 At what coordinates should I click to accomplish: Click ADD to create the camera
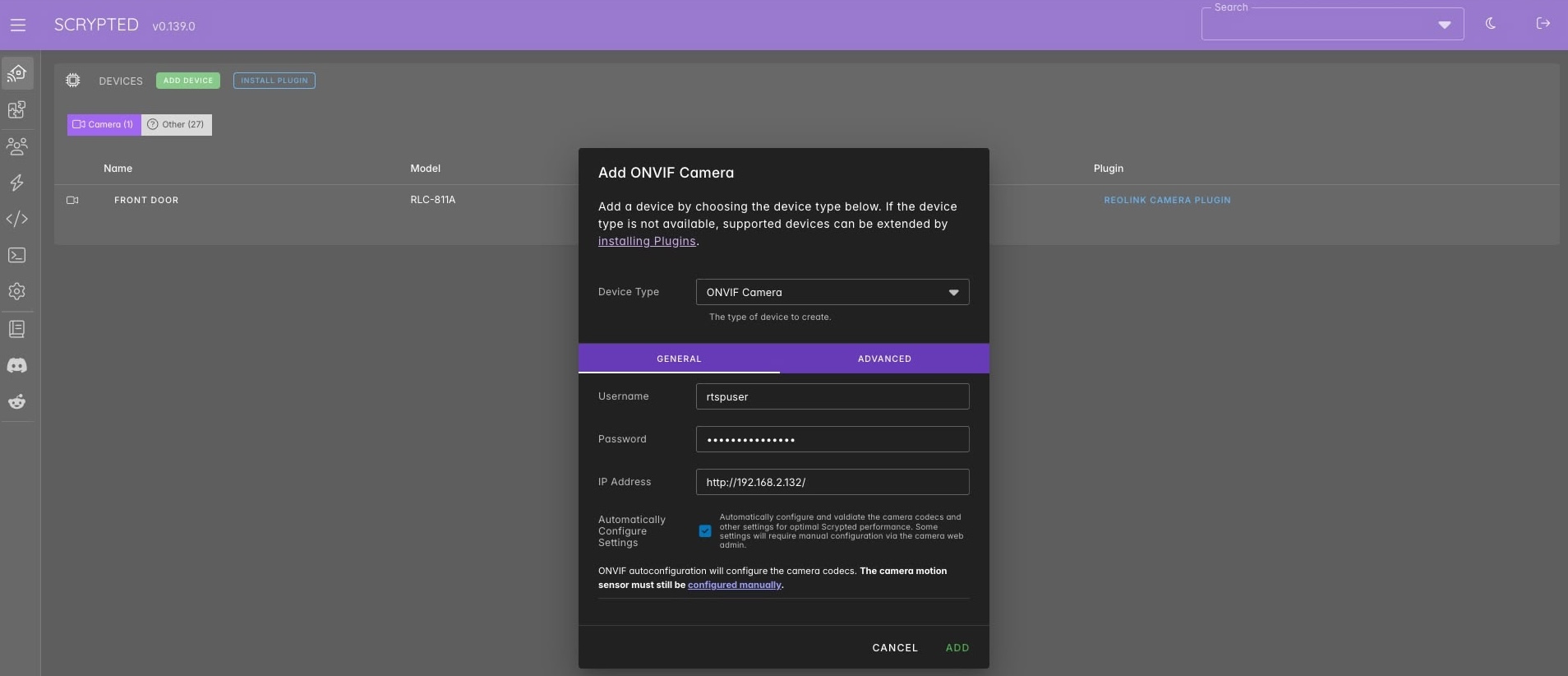957,648
